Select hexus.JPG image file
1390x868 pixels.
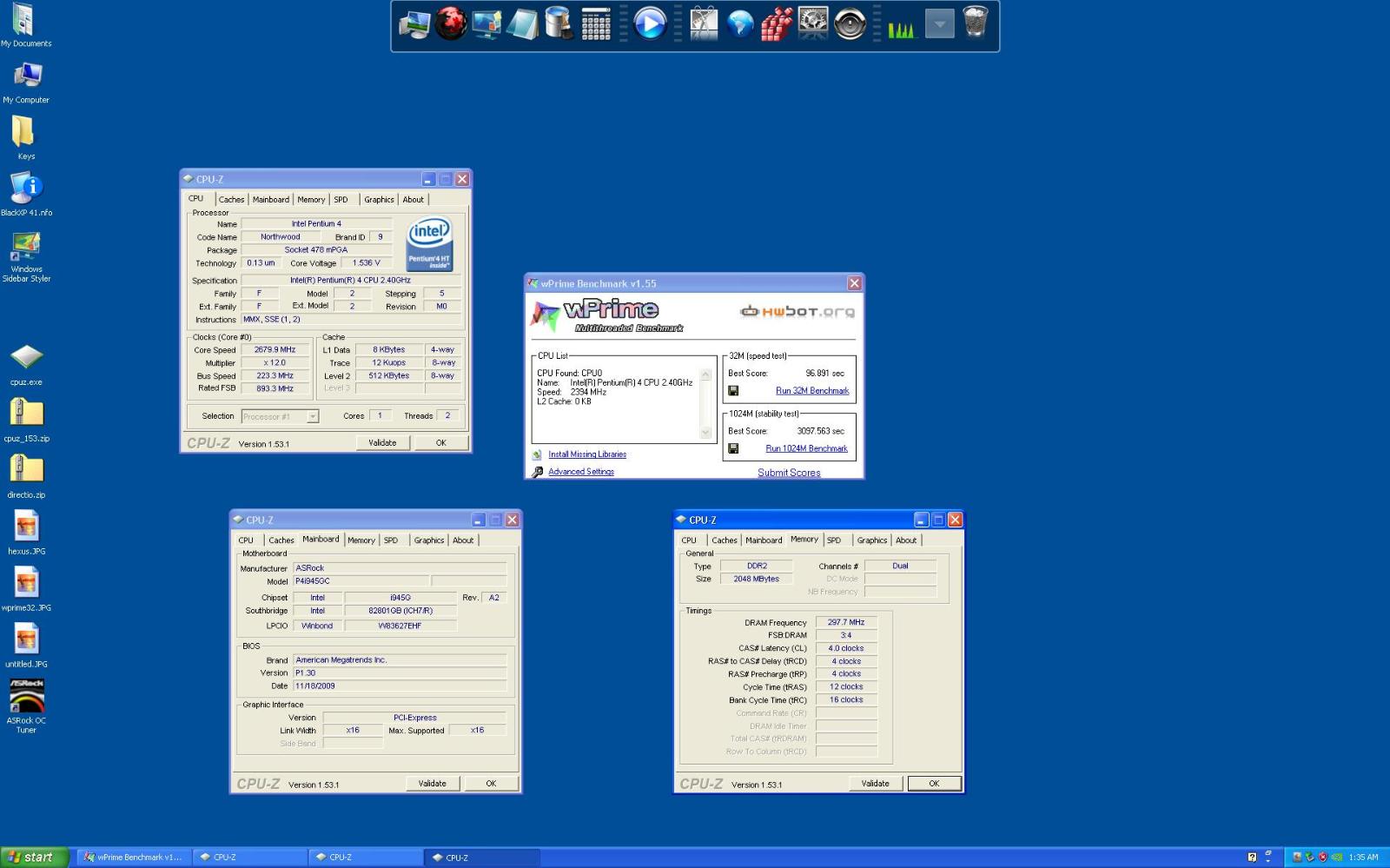pyautogui.click(x=26, y=533)
